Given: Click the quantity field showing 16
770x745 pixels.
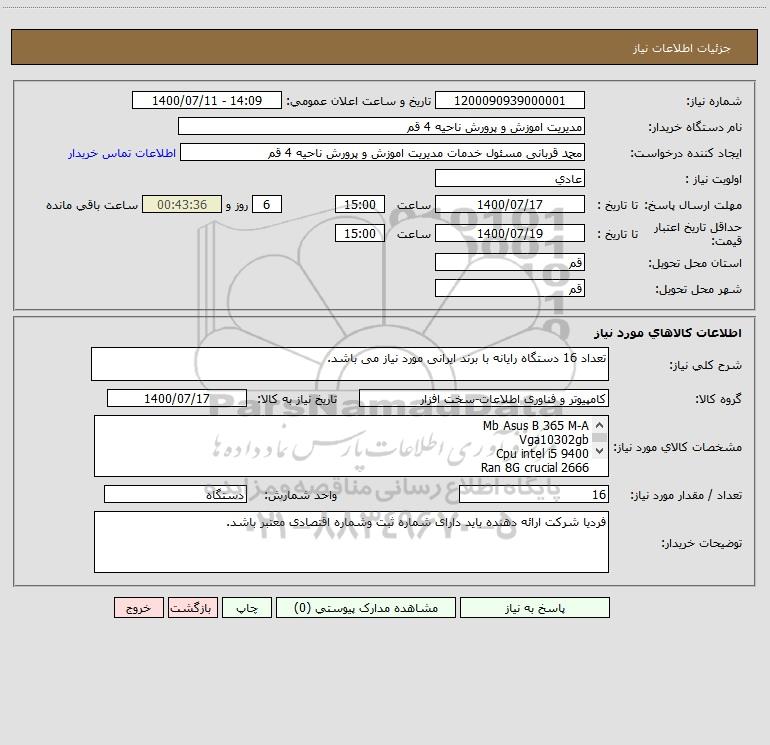Looking at the screenshot, I should pos(534,494).
